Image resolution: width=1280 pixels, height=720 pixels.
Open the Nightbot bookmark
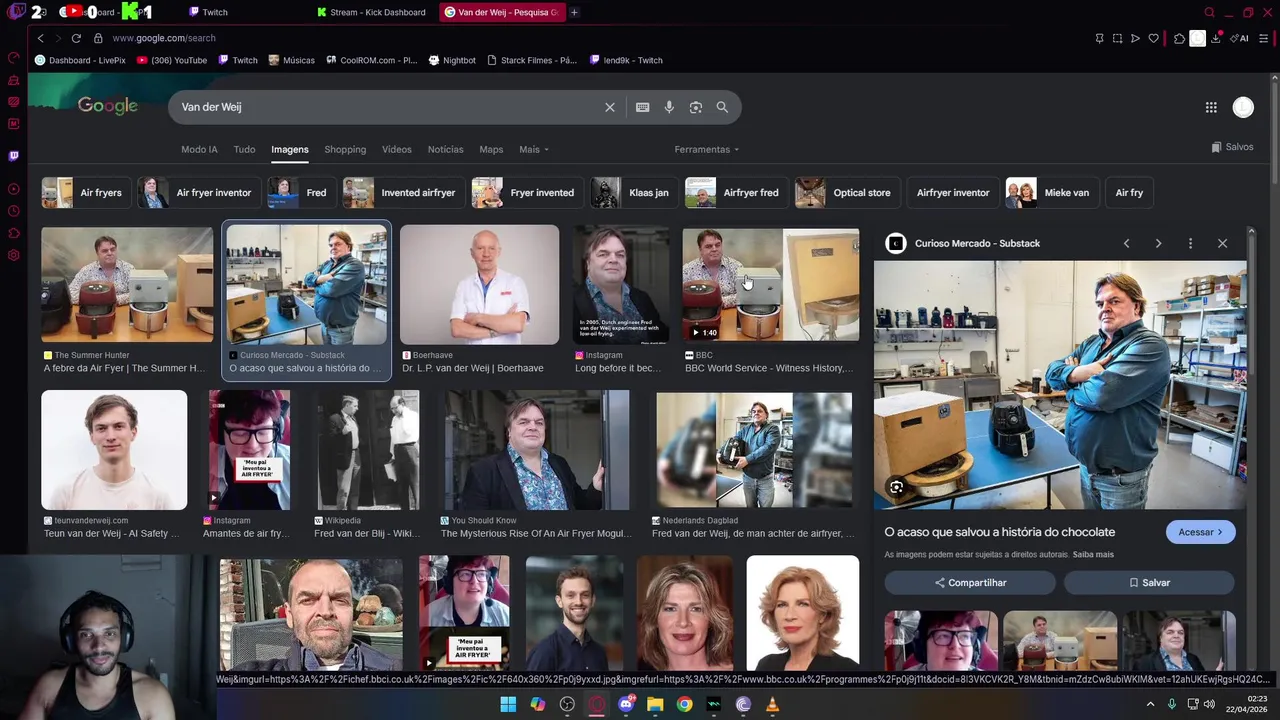(x=452, y=60)
